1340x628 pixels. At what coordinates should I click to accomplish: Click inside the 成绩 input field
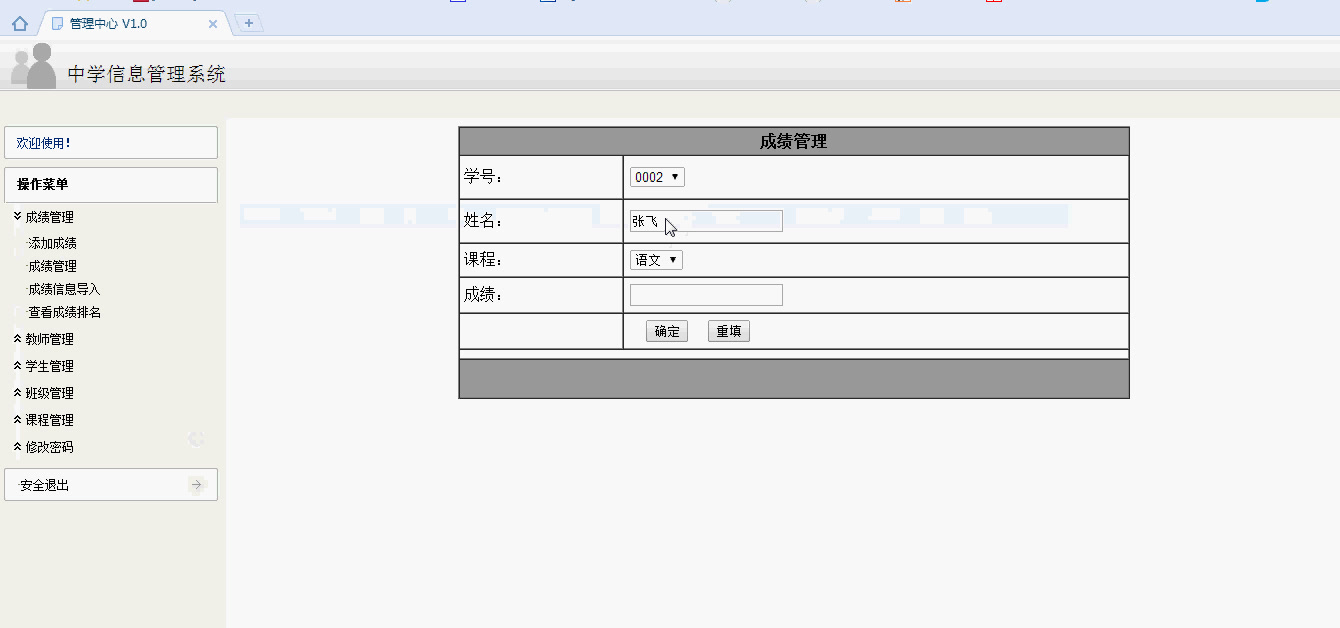[x=705, y=294]
